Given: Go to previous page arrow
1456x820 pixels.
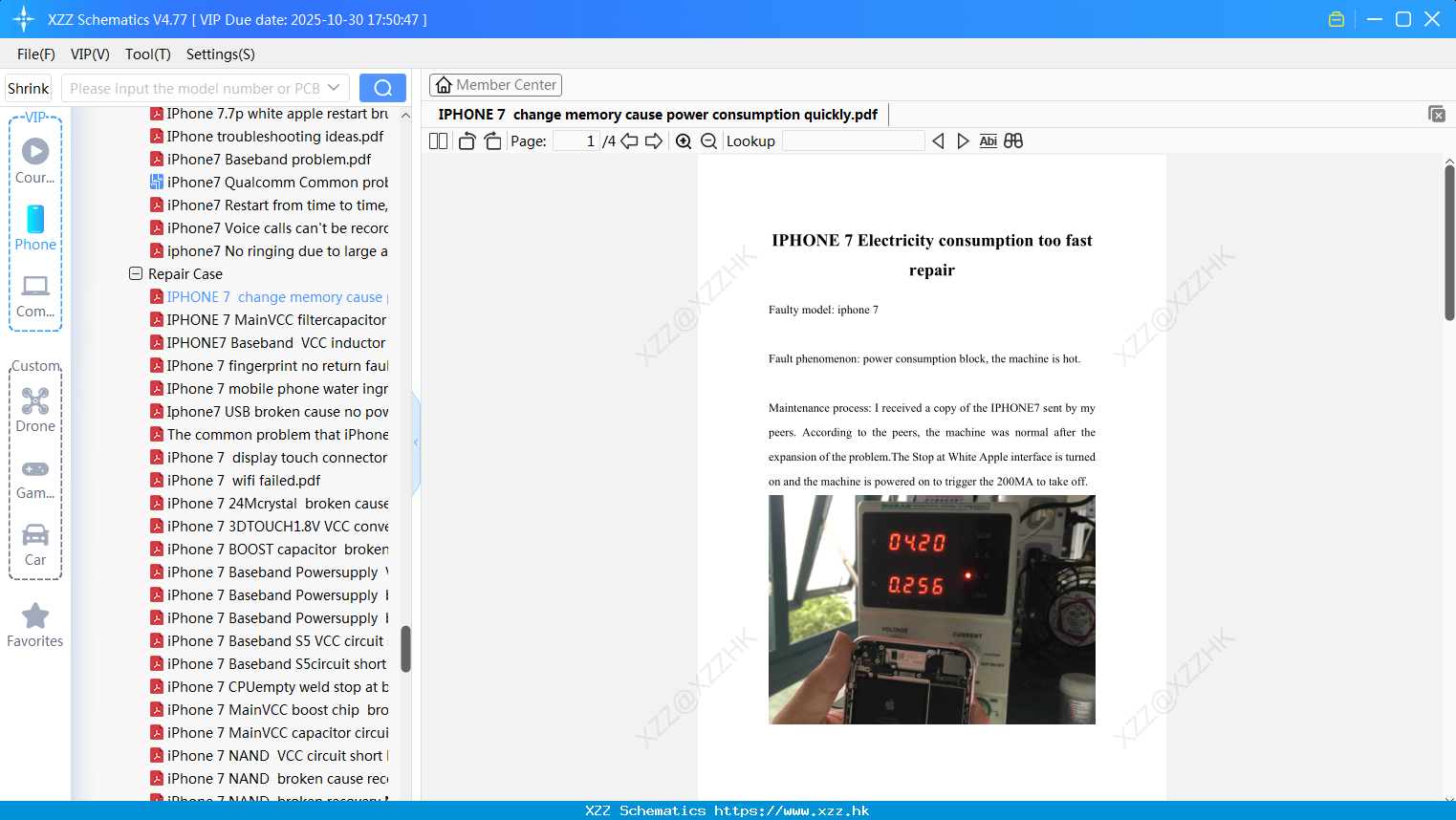Looking at the screenshot, I should click(629, 140).
